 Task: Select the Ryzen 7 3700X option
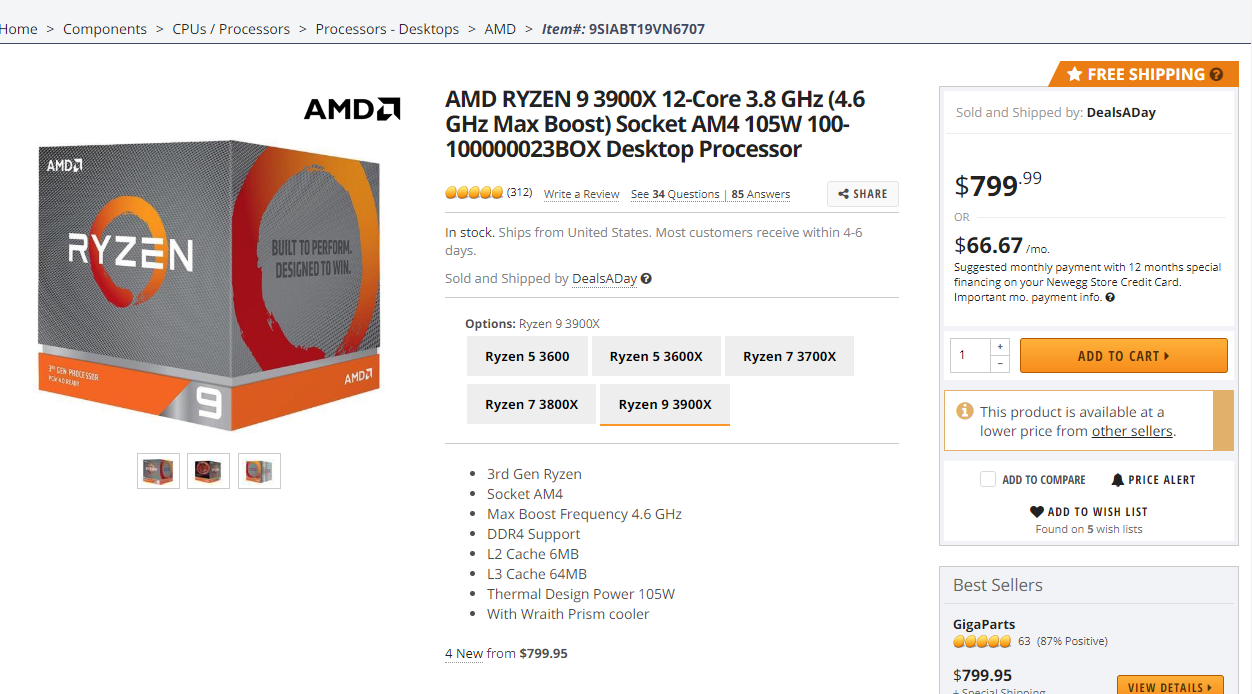tap(789, 356)
